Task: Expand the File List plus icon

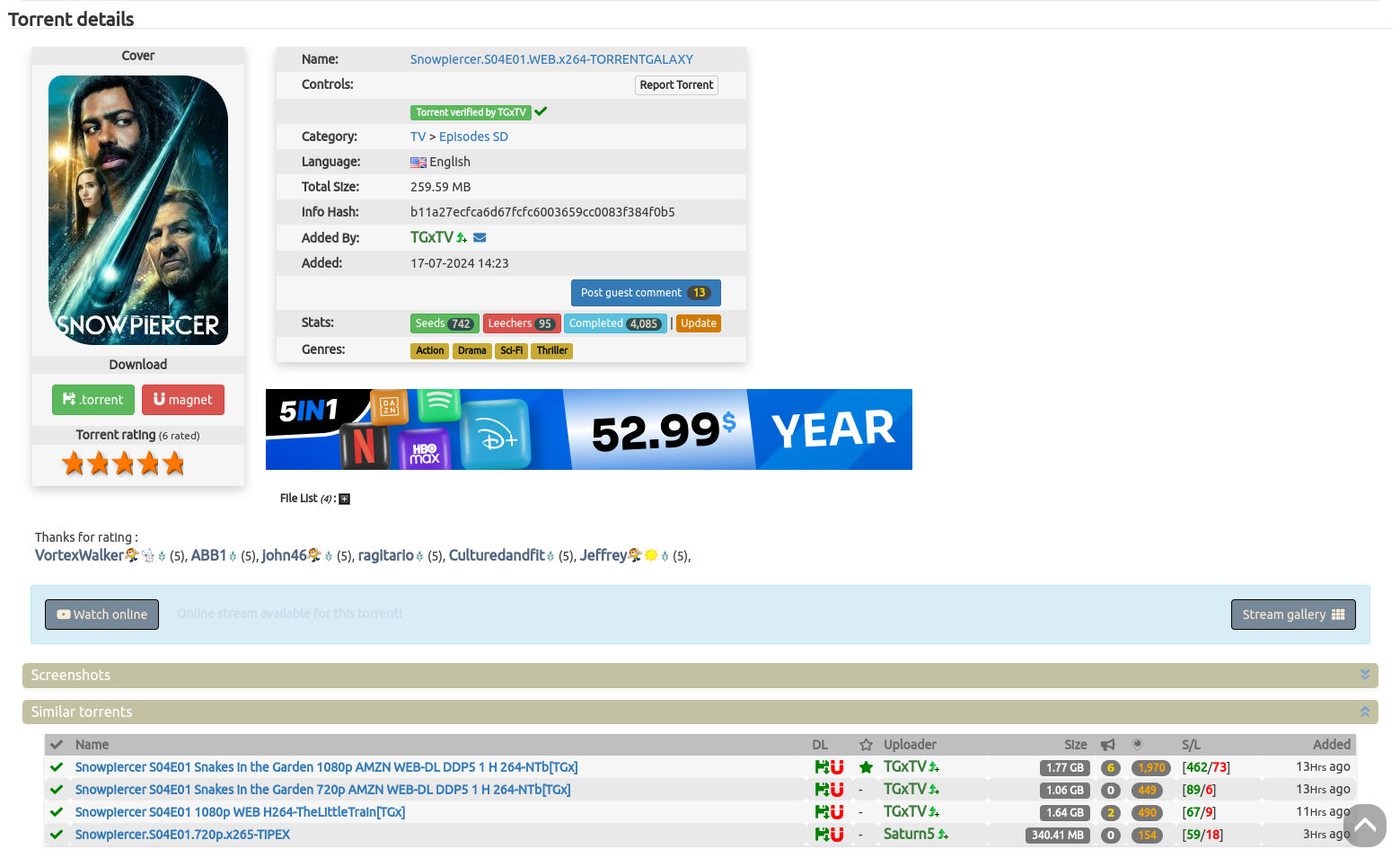Action: [344, 499]
